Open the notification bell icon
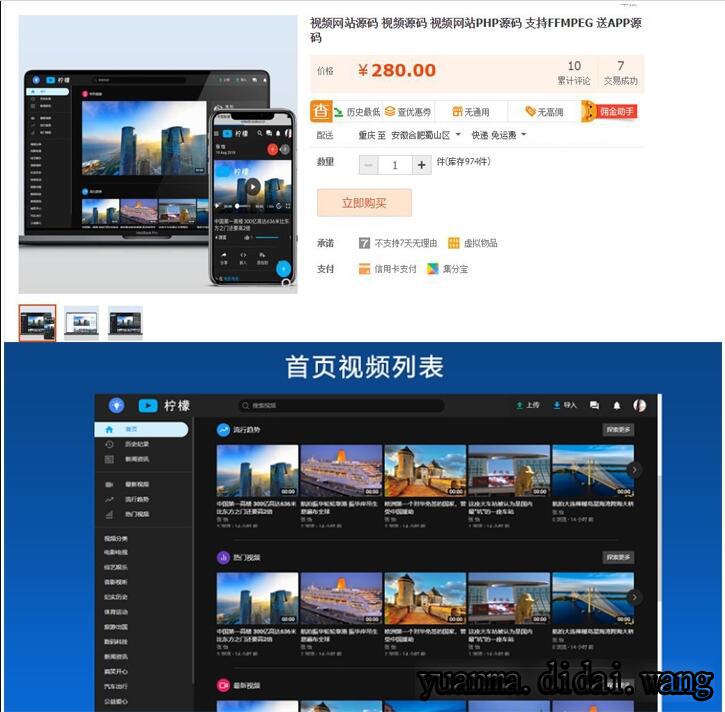Image resolution: width=725 pixels, height=712 pixels. (x=617, y=405)
